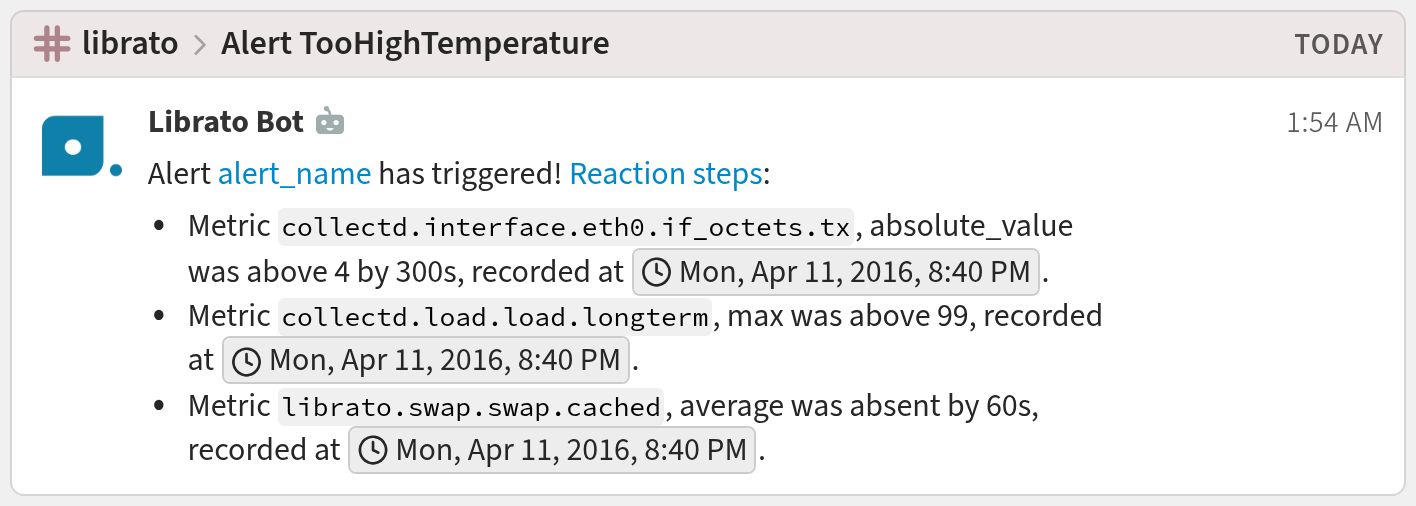The height and width of the screenshot is (506, 1416).
Task: Click the Librato Bot avatar image
Action: [73, 145]
